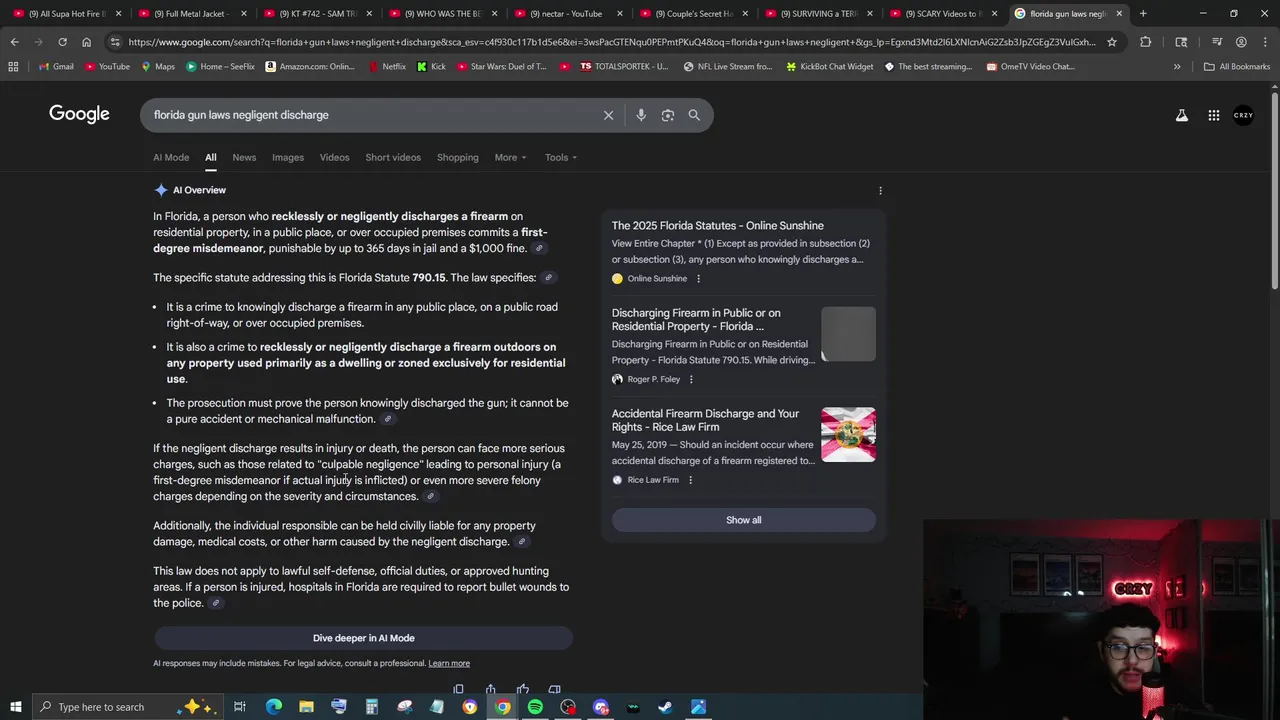Image resolution: width=1280 pixels, height=720 pixels.
Task: Open All Bookmarks folder
Action: click(x=1237, y=67)
